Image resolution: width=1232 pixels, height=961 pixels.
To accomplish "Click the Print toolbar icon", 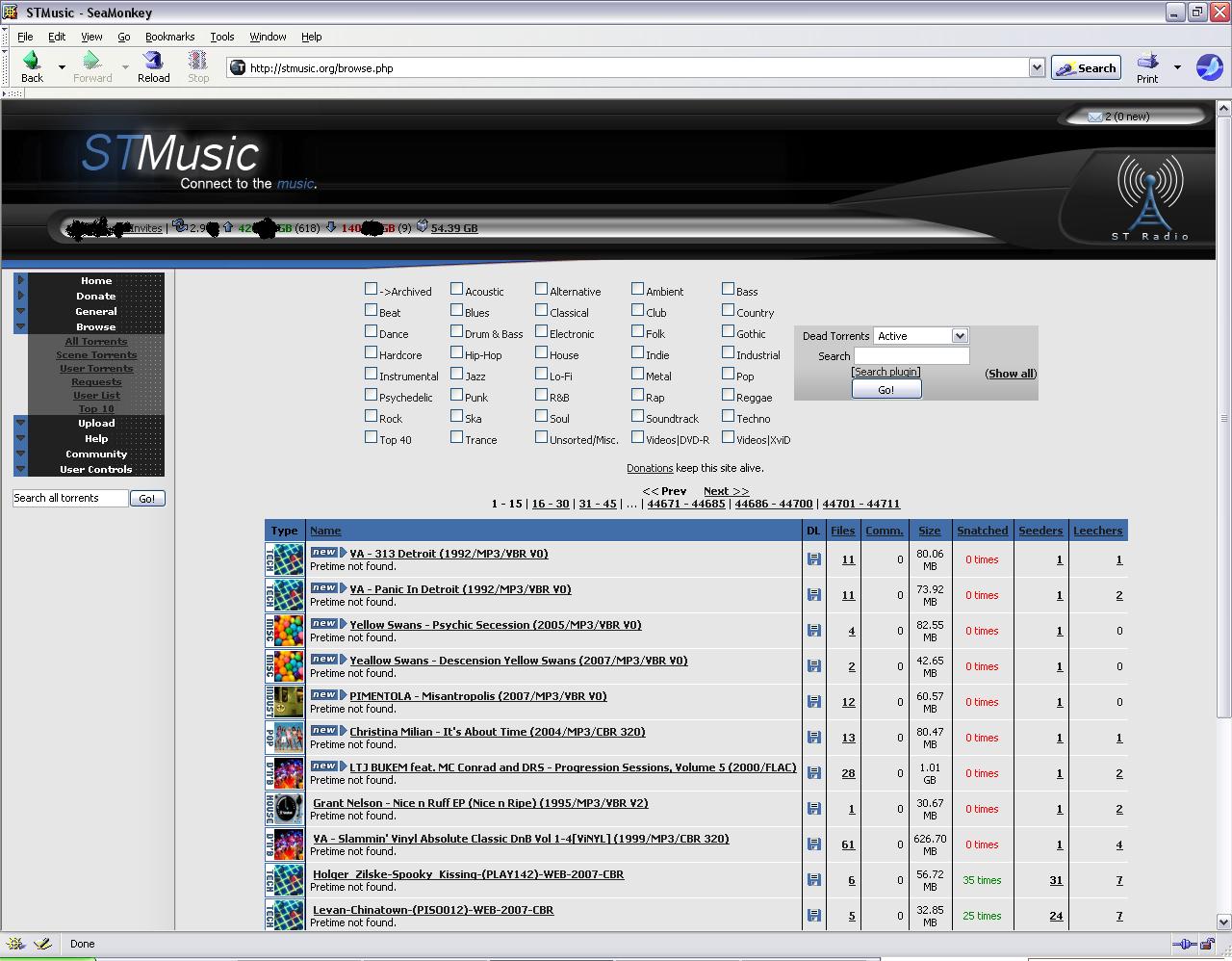I will 1147,61.
